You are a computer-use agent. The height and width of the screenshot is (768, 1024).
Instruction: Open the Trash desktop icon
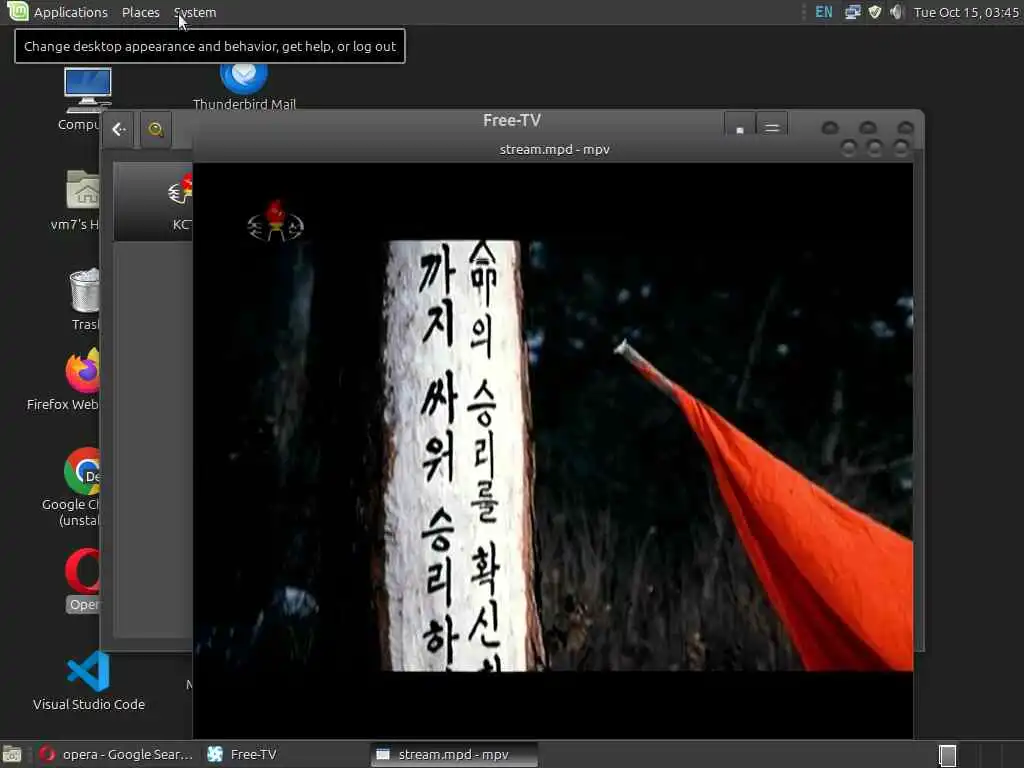point(85,299)
